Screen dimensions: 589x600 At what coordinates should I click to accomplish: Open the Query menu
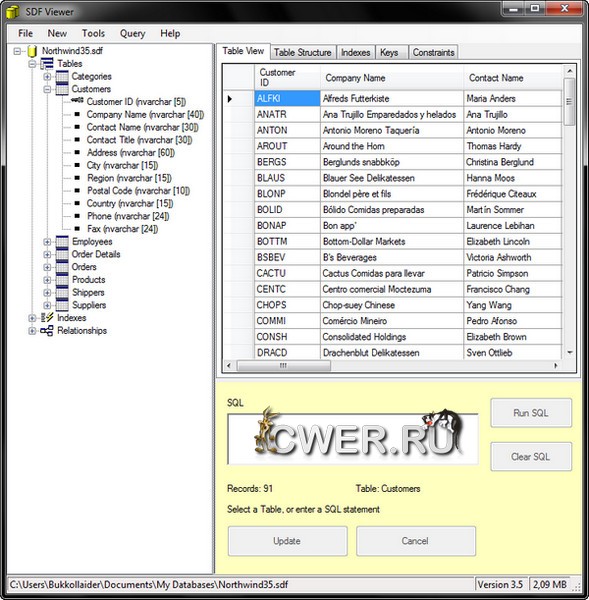[x=132, y=33]
